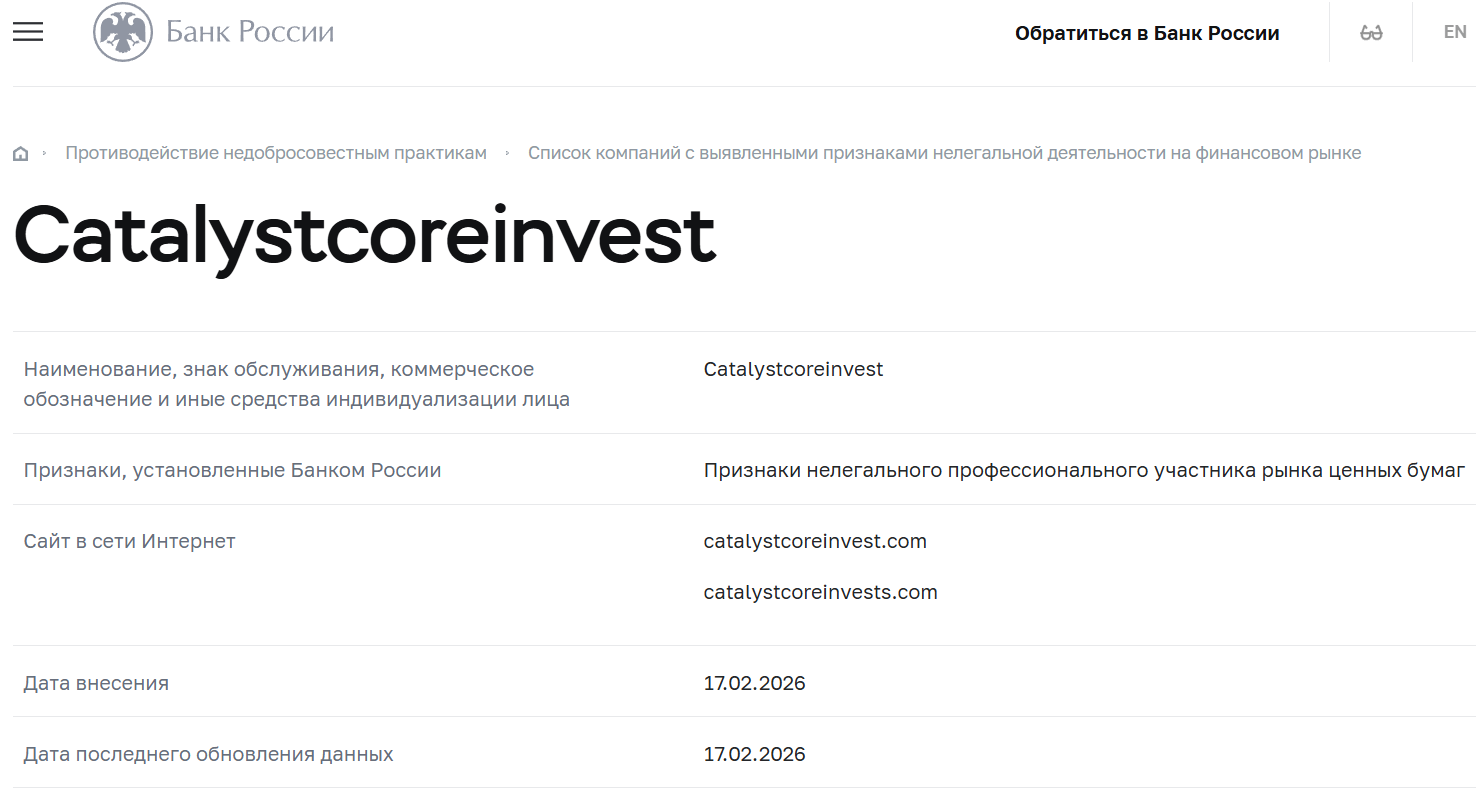Screen dimensions: 1476x788
Task: Open the illegal activity companies list breadcrumb link
Action: point(944,152)
